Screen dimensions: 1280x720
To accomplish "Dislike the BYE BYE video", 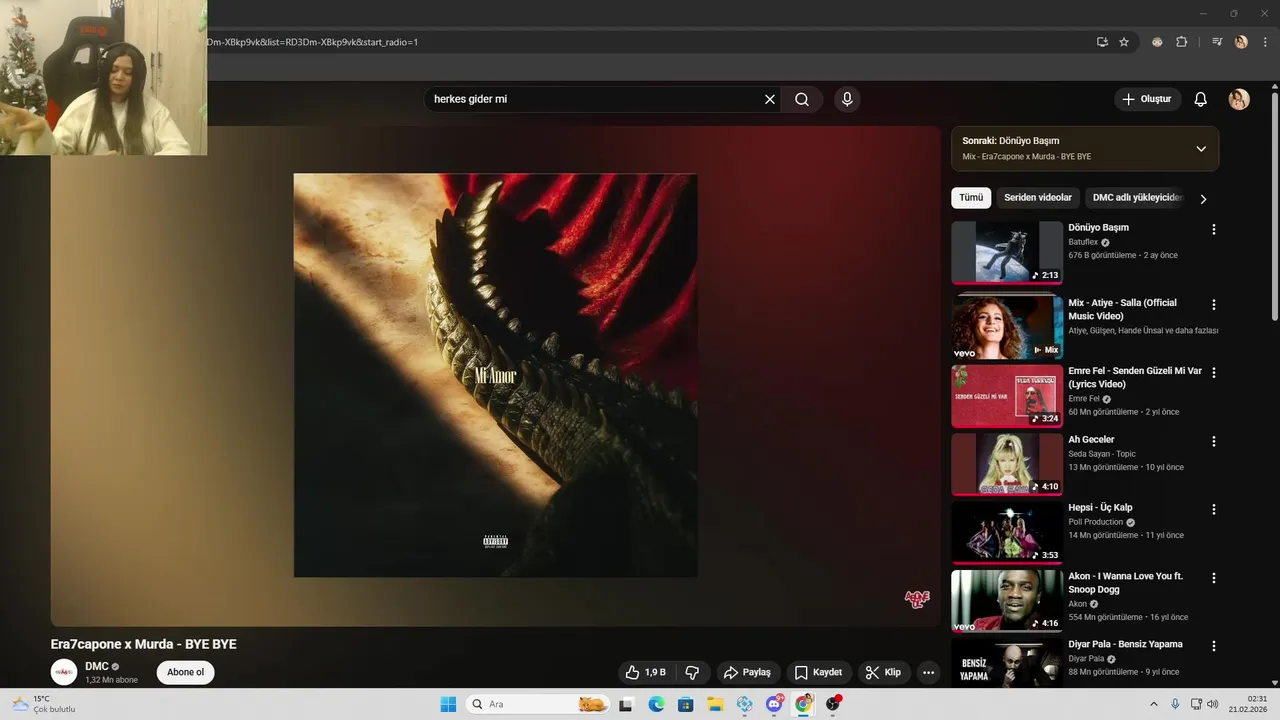I will click(692, 672).
